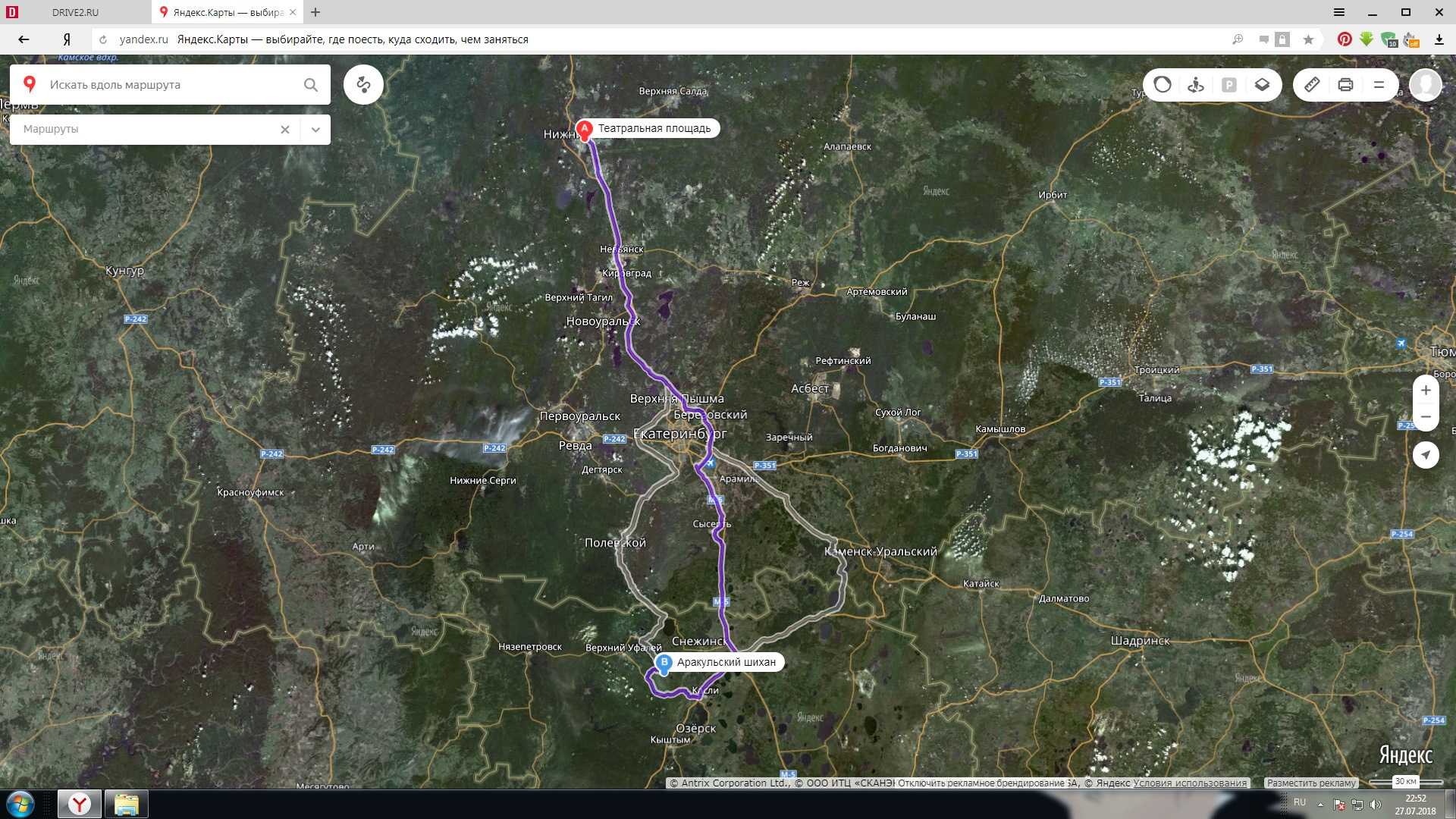Open the map layers selector

(x=1263, y=85)
